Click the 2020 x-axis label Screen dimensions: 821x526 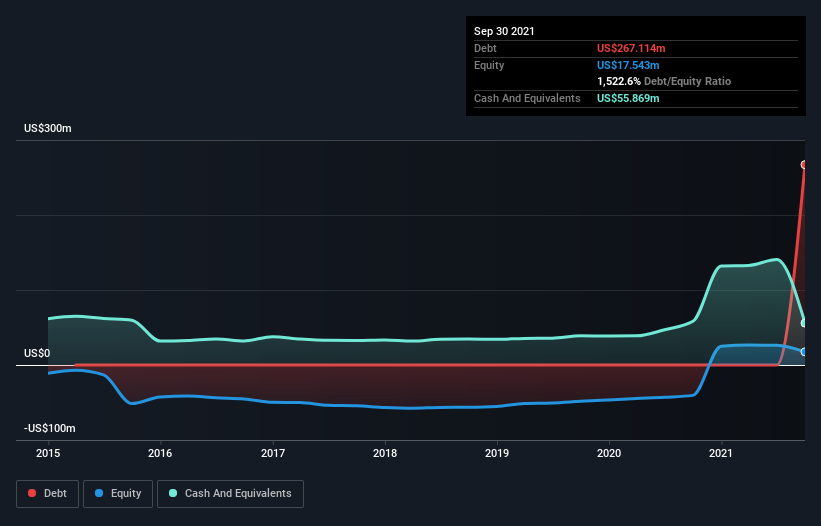[x=609, y=453]
